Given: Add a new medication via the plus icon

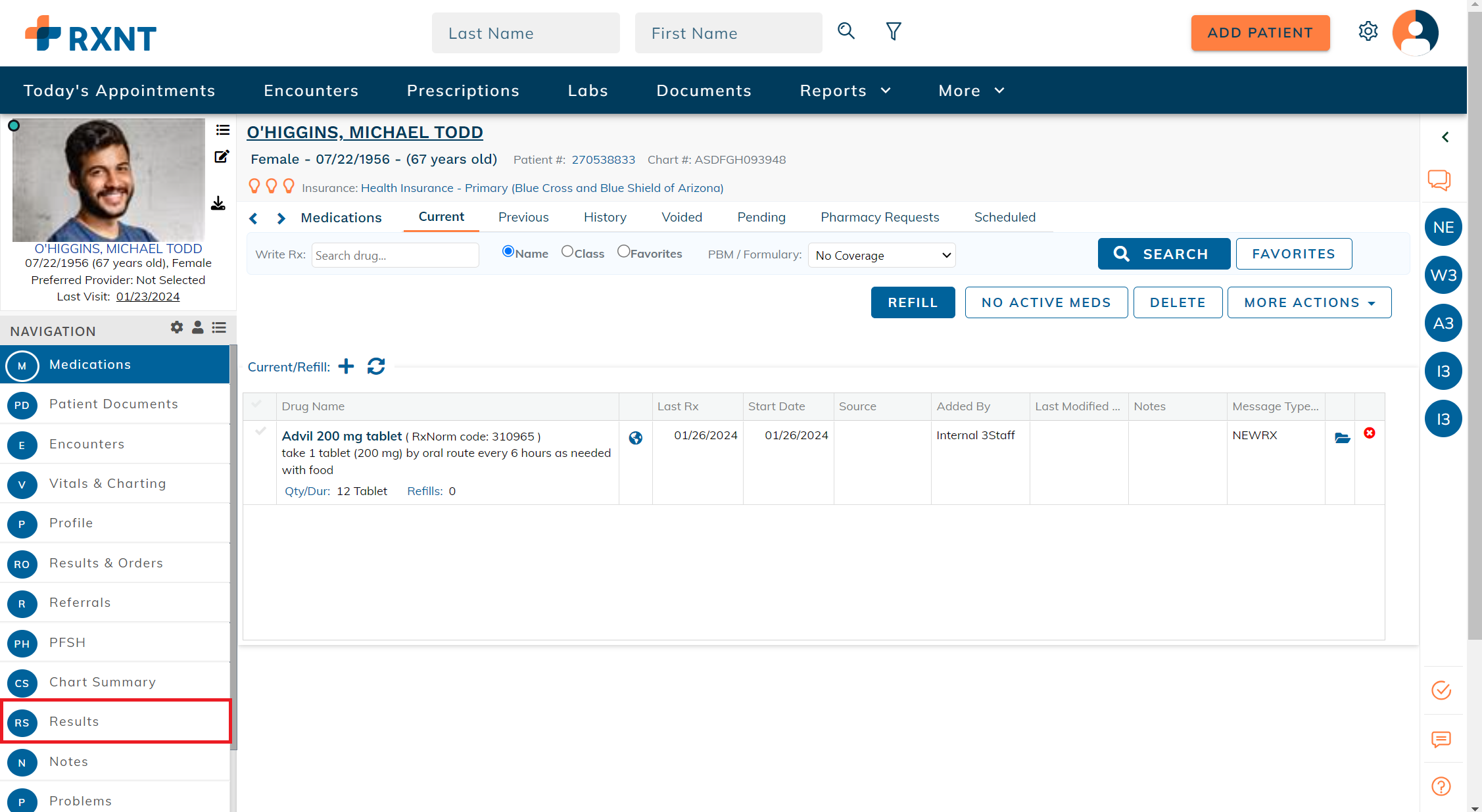Looking at the screenshot, I should pyautogui.click(x=346, y=366).
